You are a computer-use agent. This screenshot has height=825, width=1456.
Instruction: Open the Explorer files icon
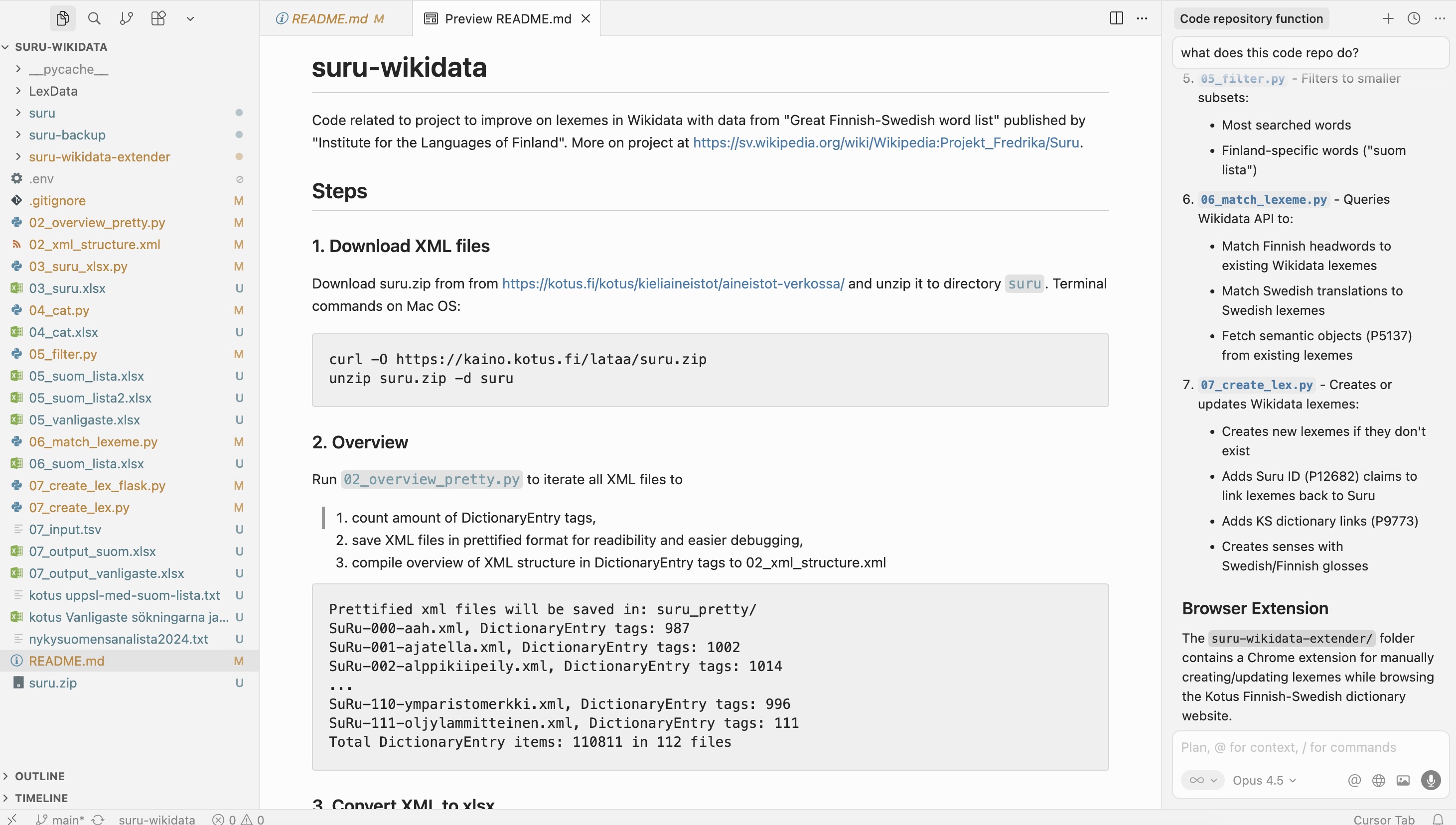pyautogui.click(x=62, y=18)
